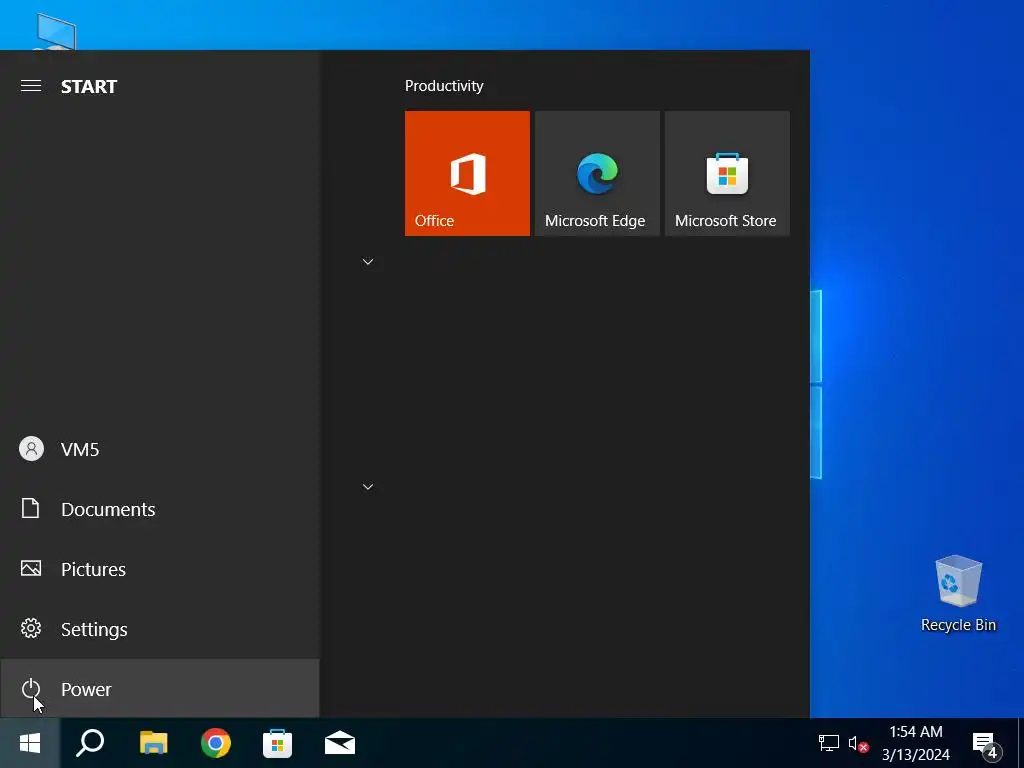This screenshot has height=768, width=1024.
Task: Open the VM5 user account menu
Action: [x=159, y=449]
